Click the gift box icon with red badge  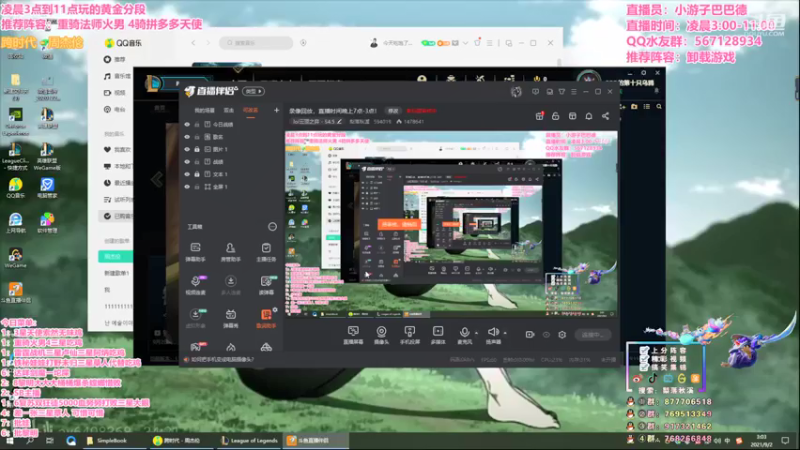click(x=539, y=116)
